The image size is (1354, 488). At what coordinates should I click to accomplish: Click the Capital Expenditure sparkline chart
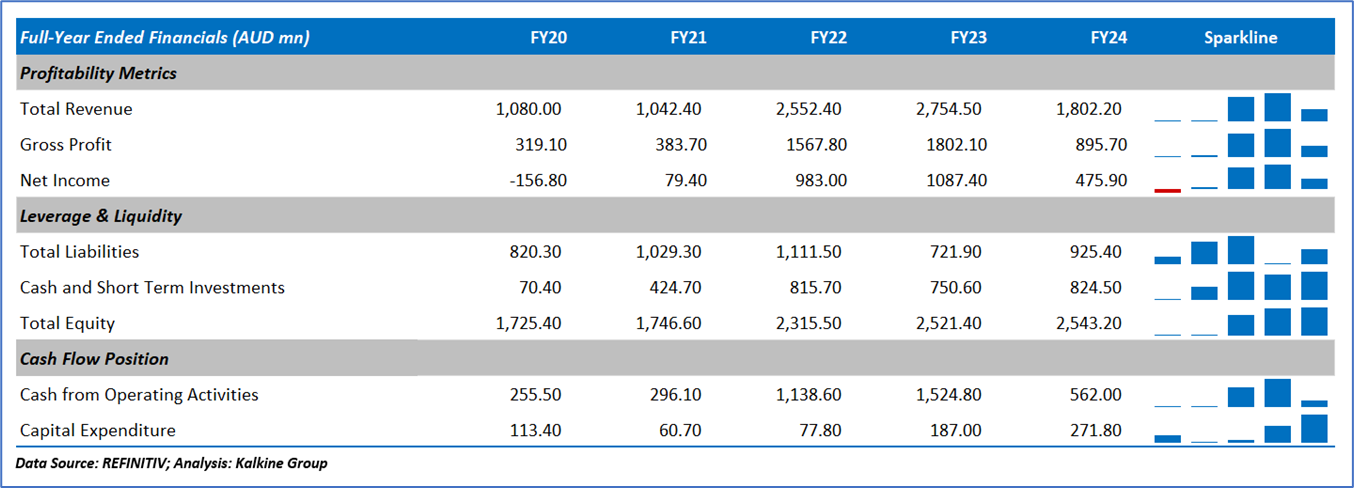[1240, 430]
